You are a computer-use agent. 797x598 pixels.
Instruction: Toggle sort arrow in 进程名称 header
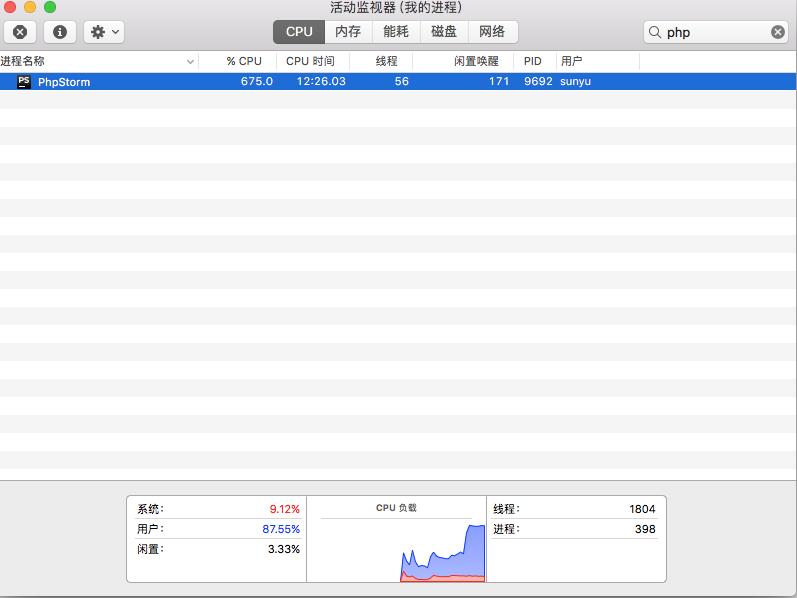[191, 61]
